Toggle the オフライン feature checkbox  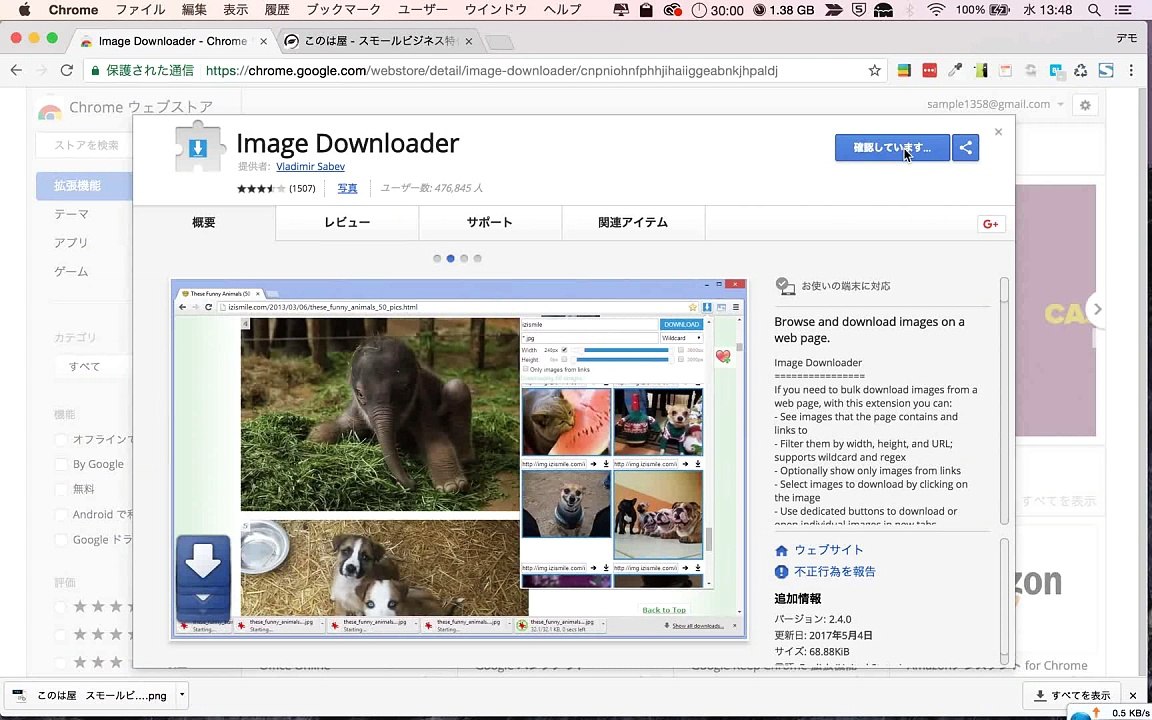62,439
